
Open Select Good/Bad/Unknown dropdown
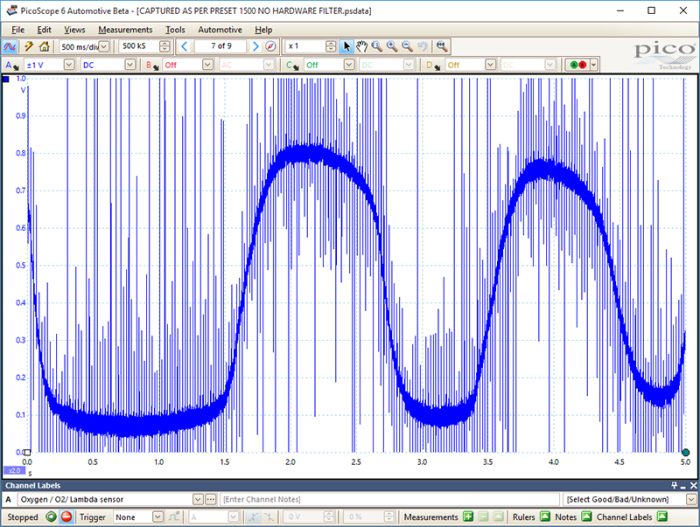691,499
